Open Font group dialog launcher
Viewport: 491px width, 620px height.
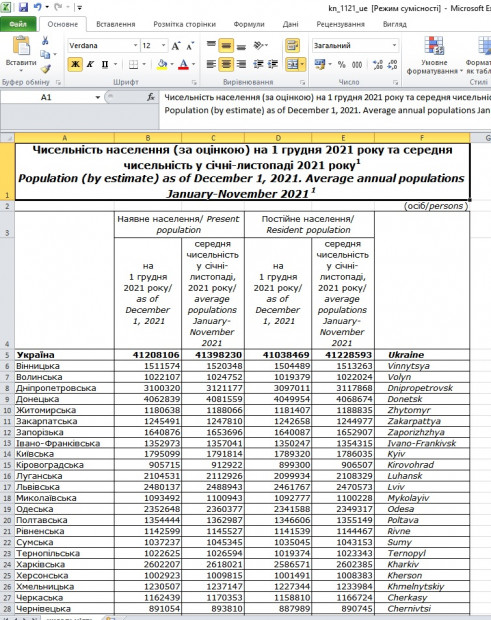tap(194, 82)
